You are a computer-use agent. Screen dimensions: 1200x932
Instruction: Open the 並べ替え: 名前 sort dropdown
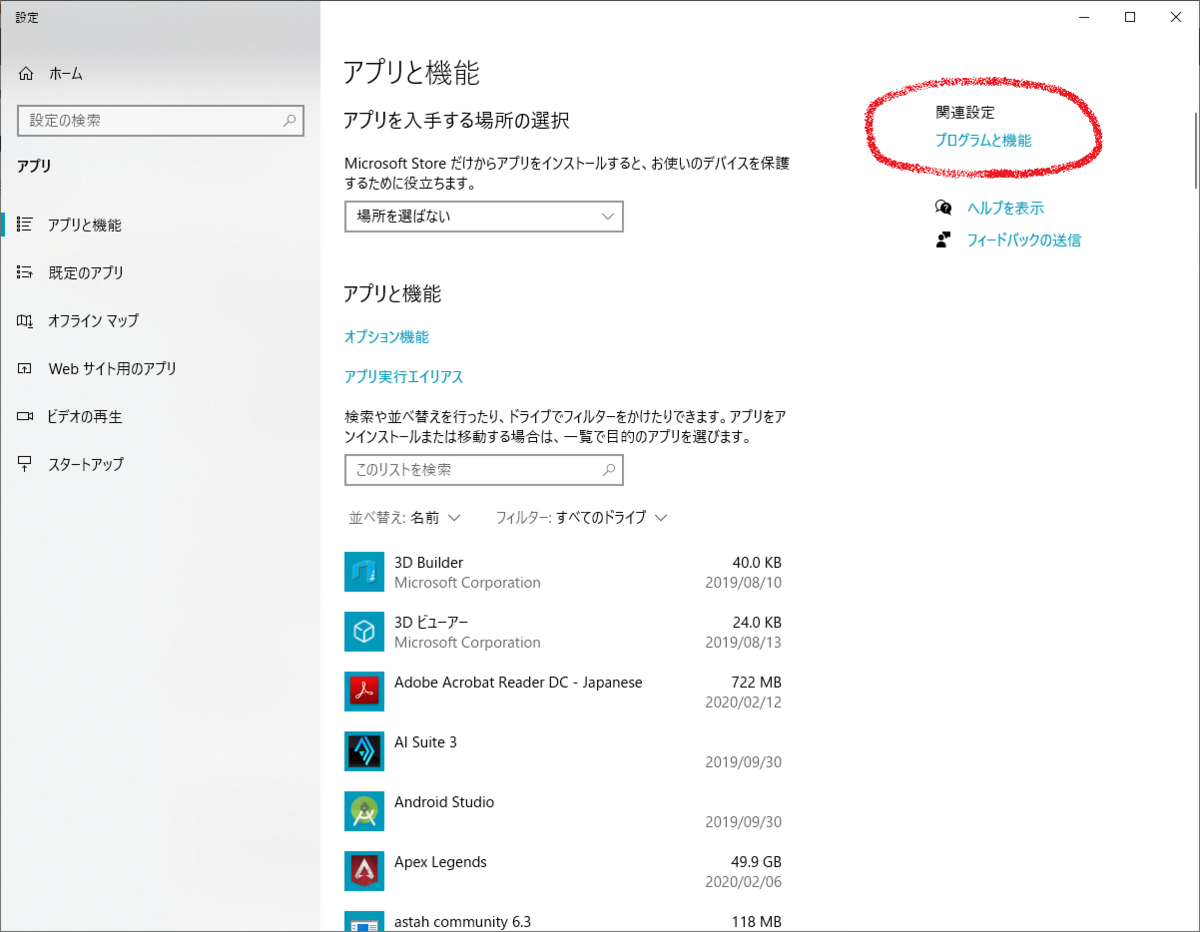click(x=404, y=517)
